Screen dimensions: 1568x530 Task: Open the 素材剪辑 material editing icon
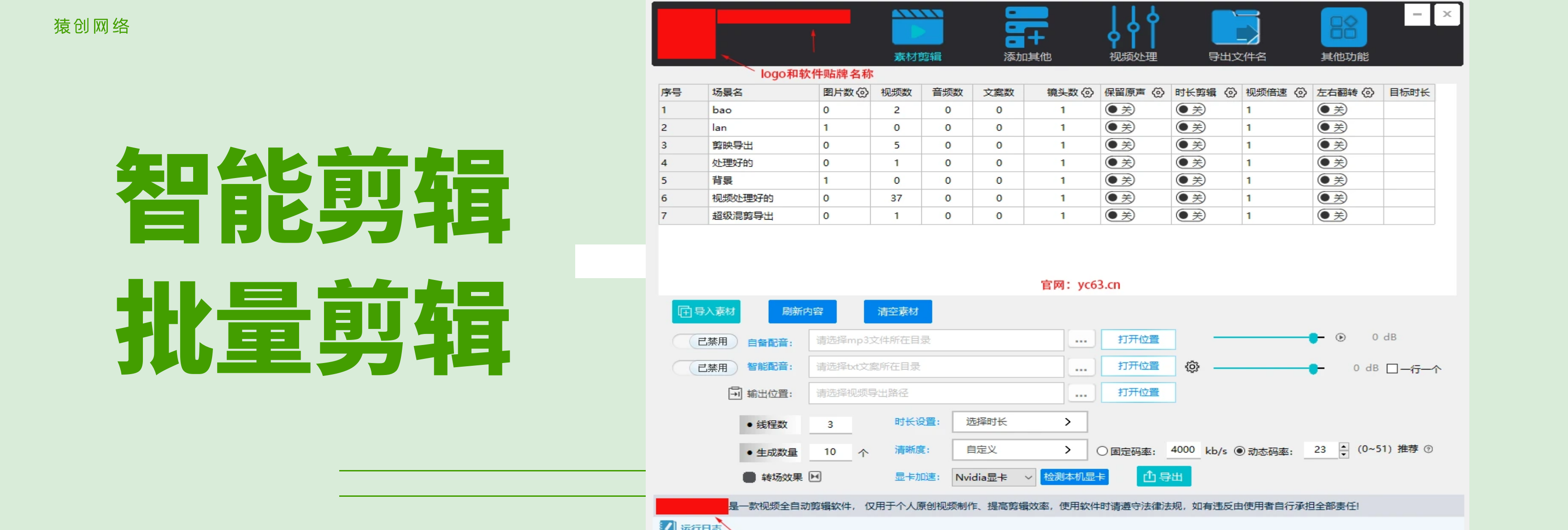point(917,35)
